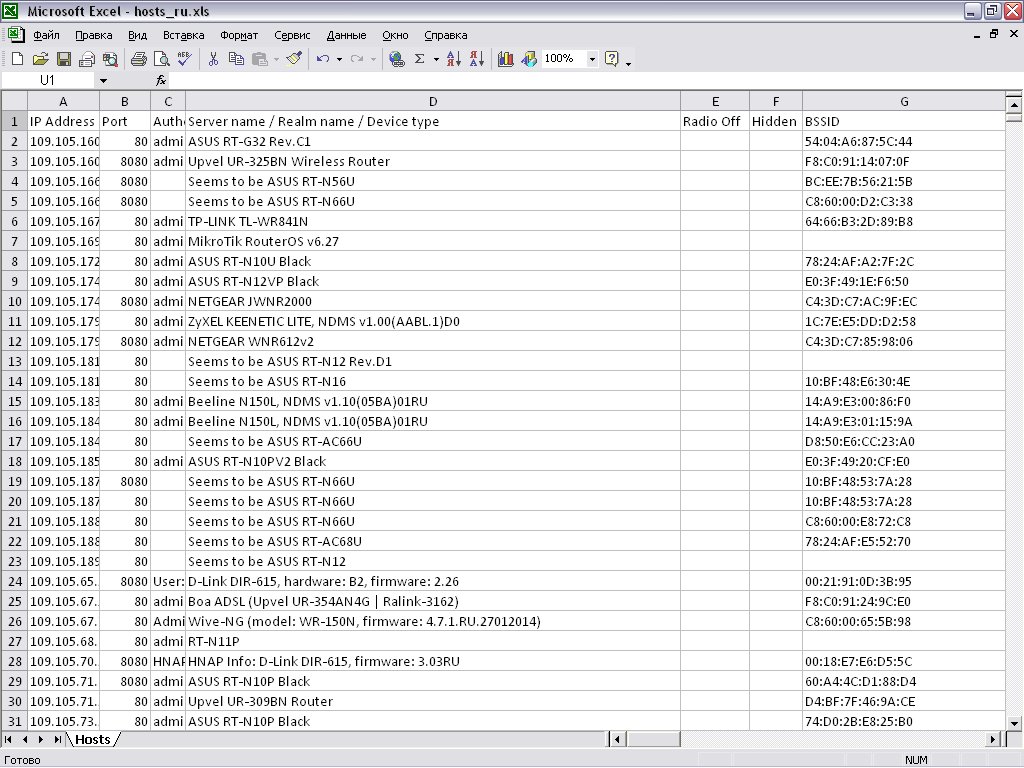
Task: Open the Redo history dropdown arrow
Action: click(x=373, y=59)
